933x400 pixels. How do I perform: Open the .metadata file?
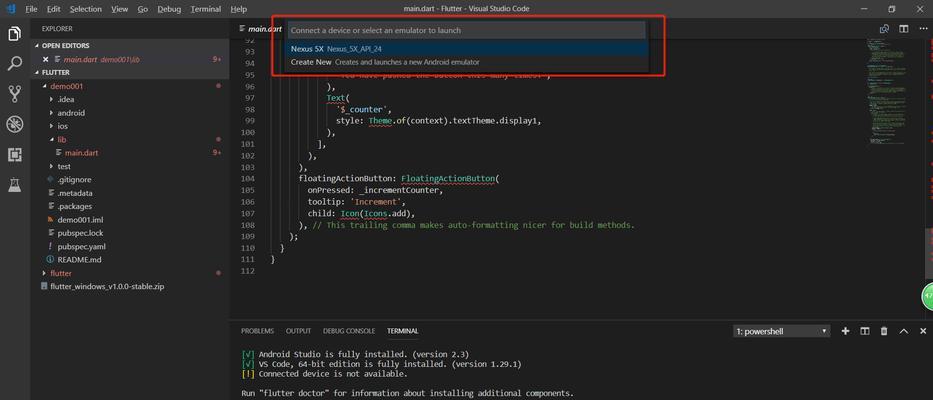point(74,193)
